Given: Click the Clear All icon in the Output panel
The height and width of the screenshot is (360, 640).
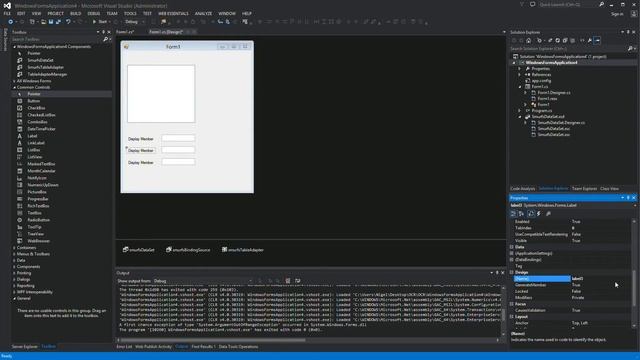Looking at the screenshot, I should point(288,281).
